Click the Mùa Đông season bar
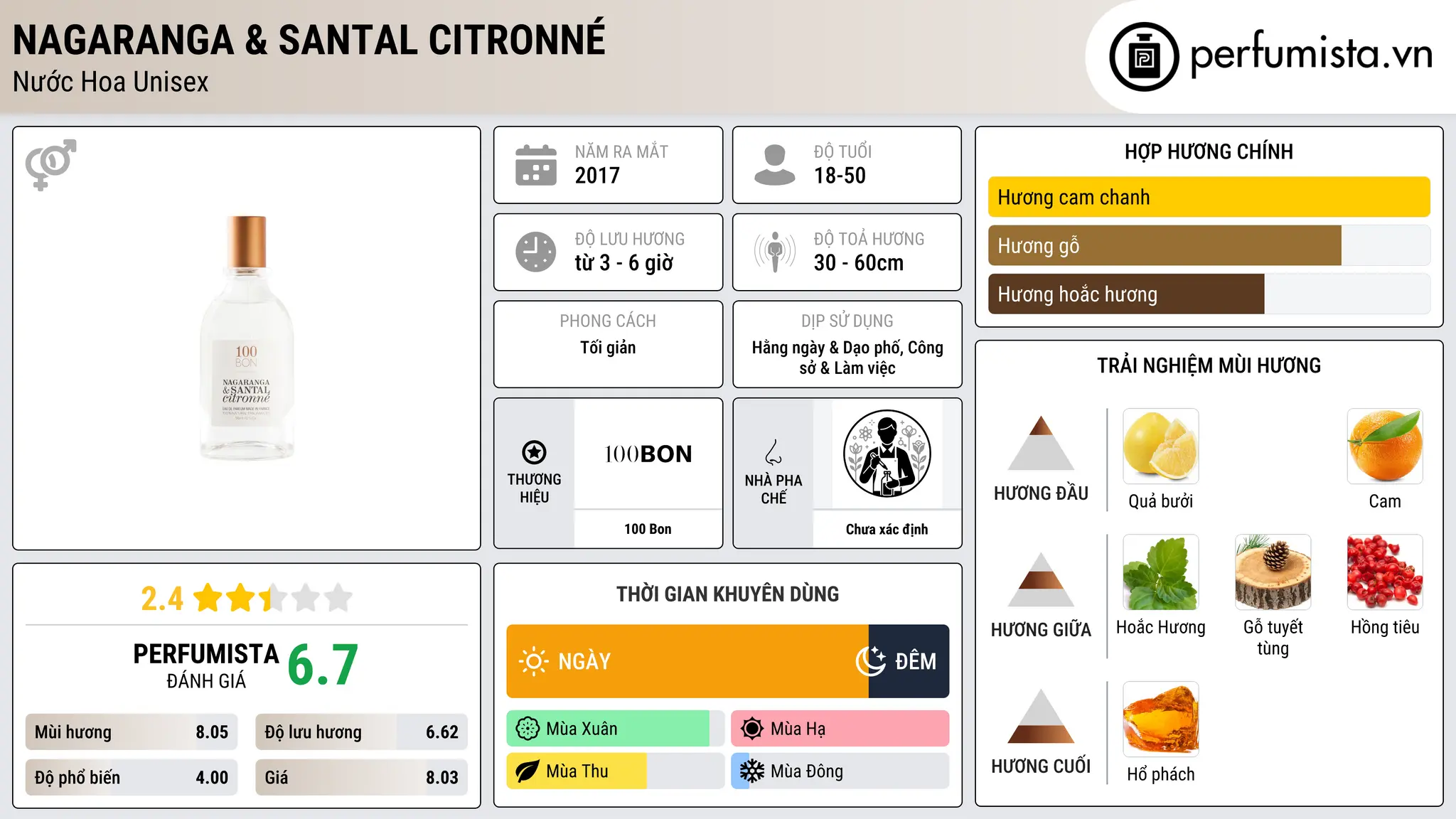 (840, 771)
